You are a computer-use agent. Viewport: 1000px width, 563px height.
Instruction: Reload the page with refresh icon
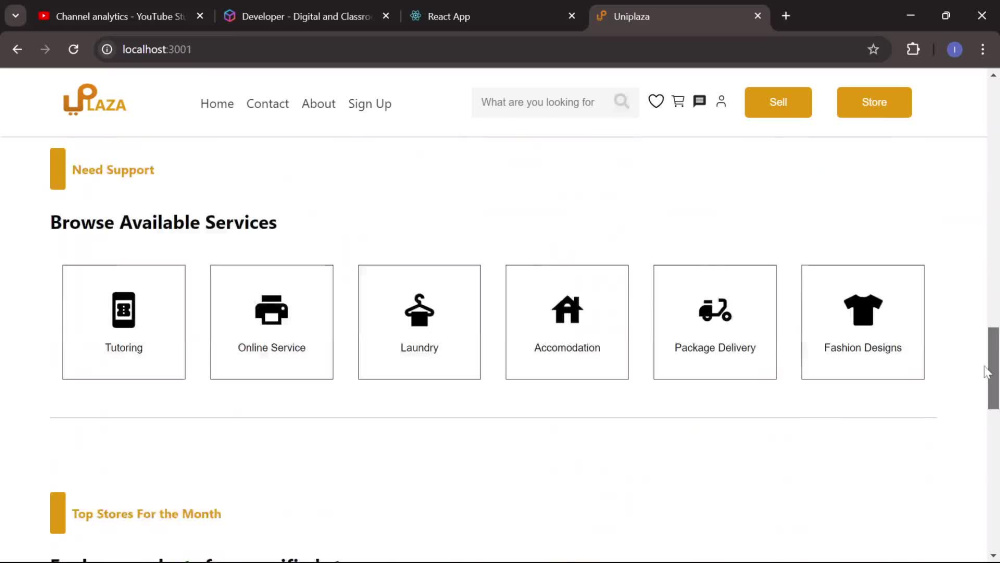point(73,49)
